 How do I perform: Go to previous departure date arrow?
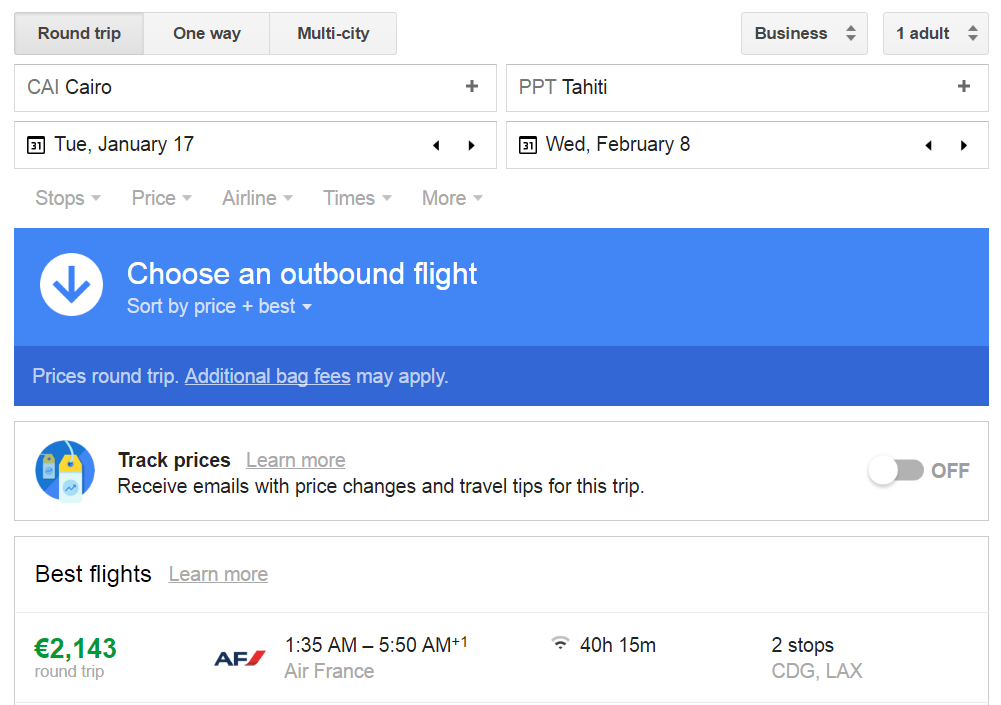tap(436, 146)
